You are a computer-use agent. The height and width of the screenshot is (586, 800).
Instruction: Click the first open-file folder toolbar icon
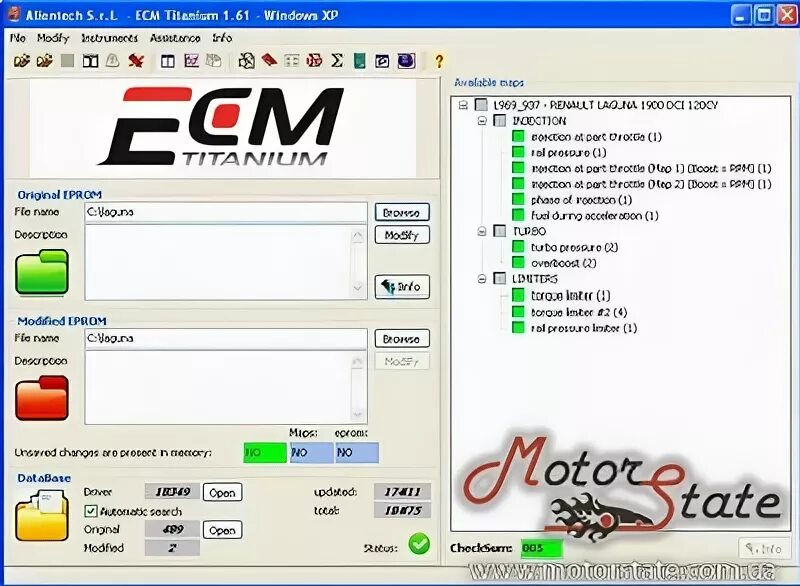pos(21,61)
